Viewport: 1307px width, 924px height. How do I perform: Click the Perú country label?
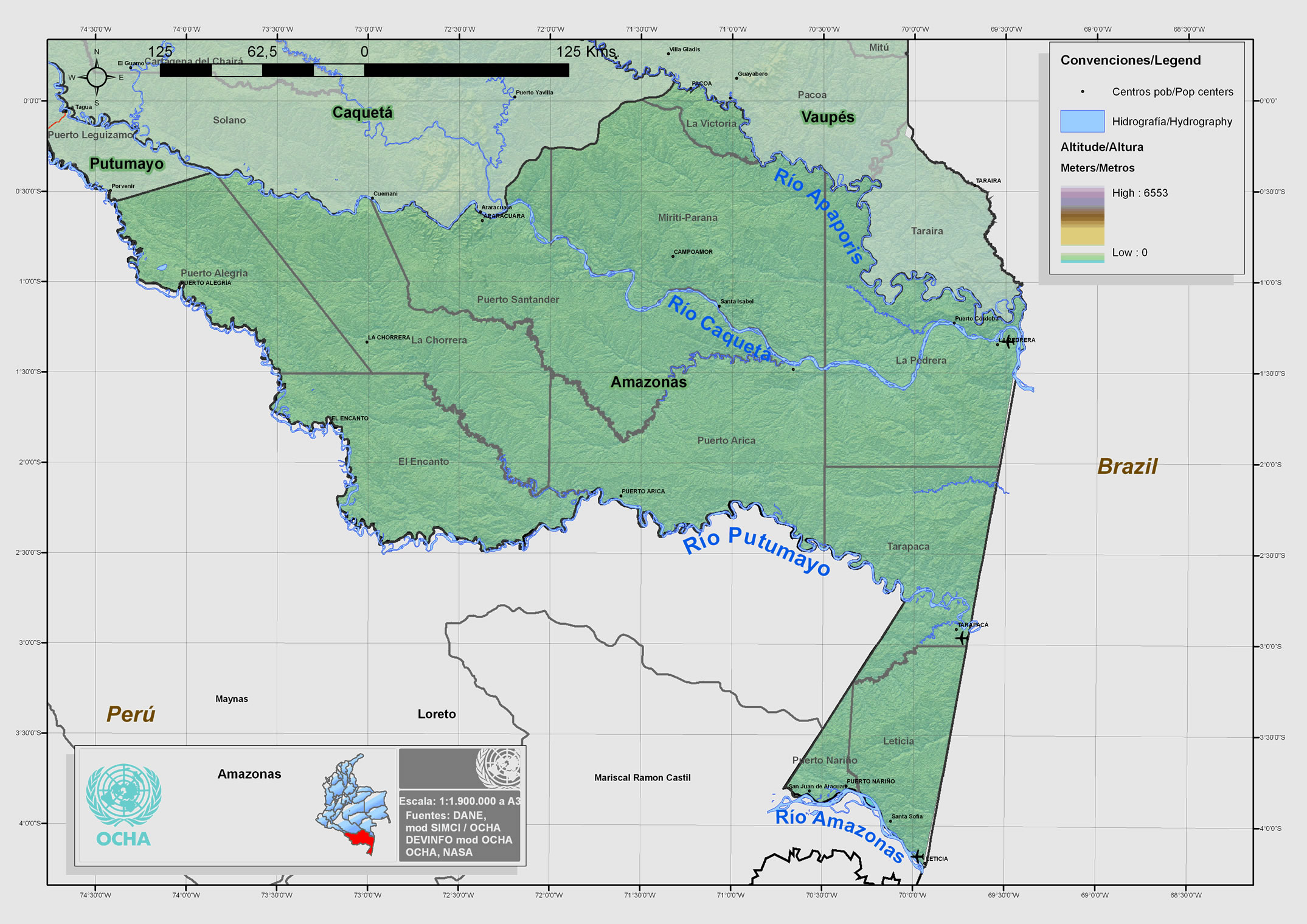pyautogui.click(x=130, y=713)
